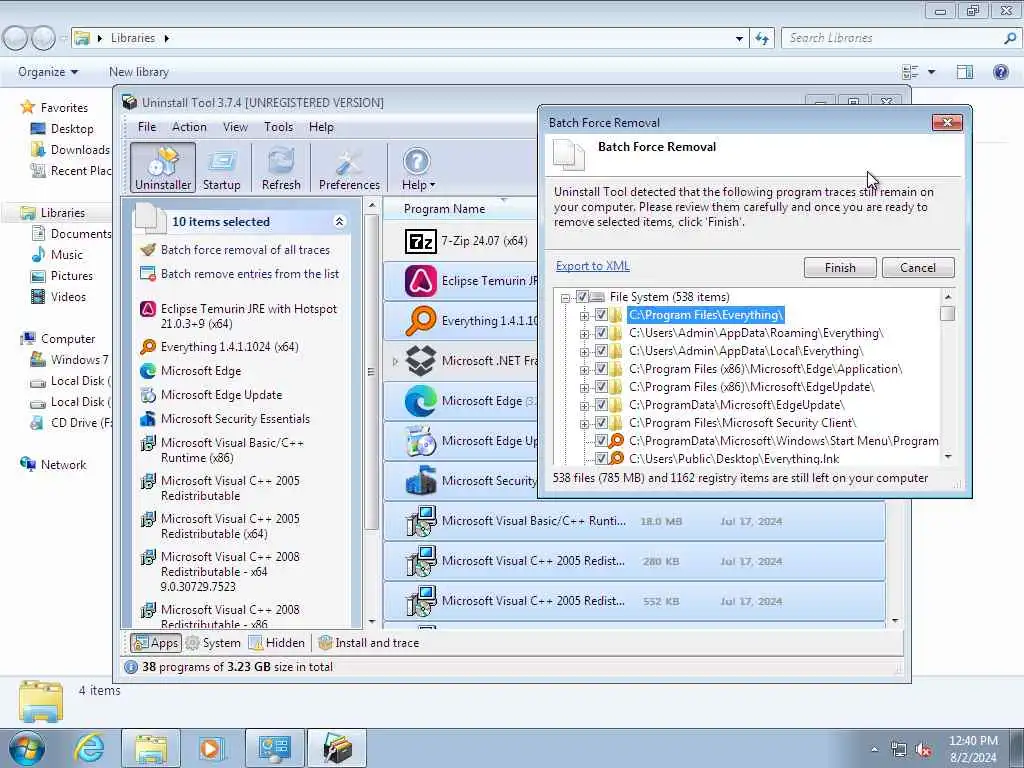
Task: Select Microsoft Edge icon in program list
Action: pyautogui.click(x=421, y=400)
